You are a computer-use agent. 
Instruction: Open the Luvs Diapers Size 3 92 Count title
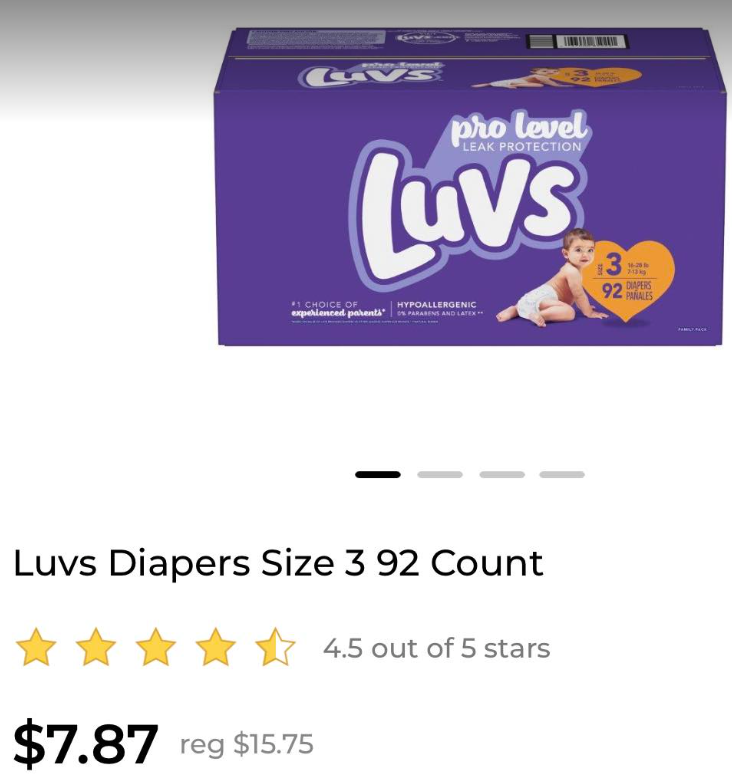278,564
